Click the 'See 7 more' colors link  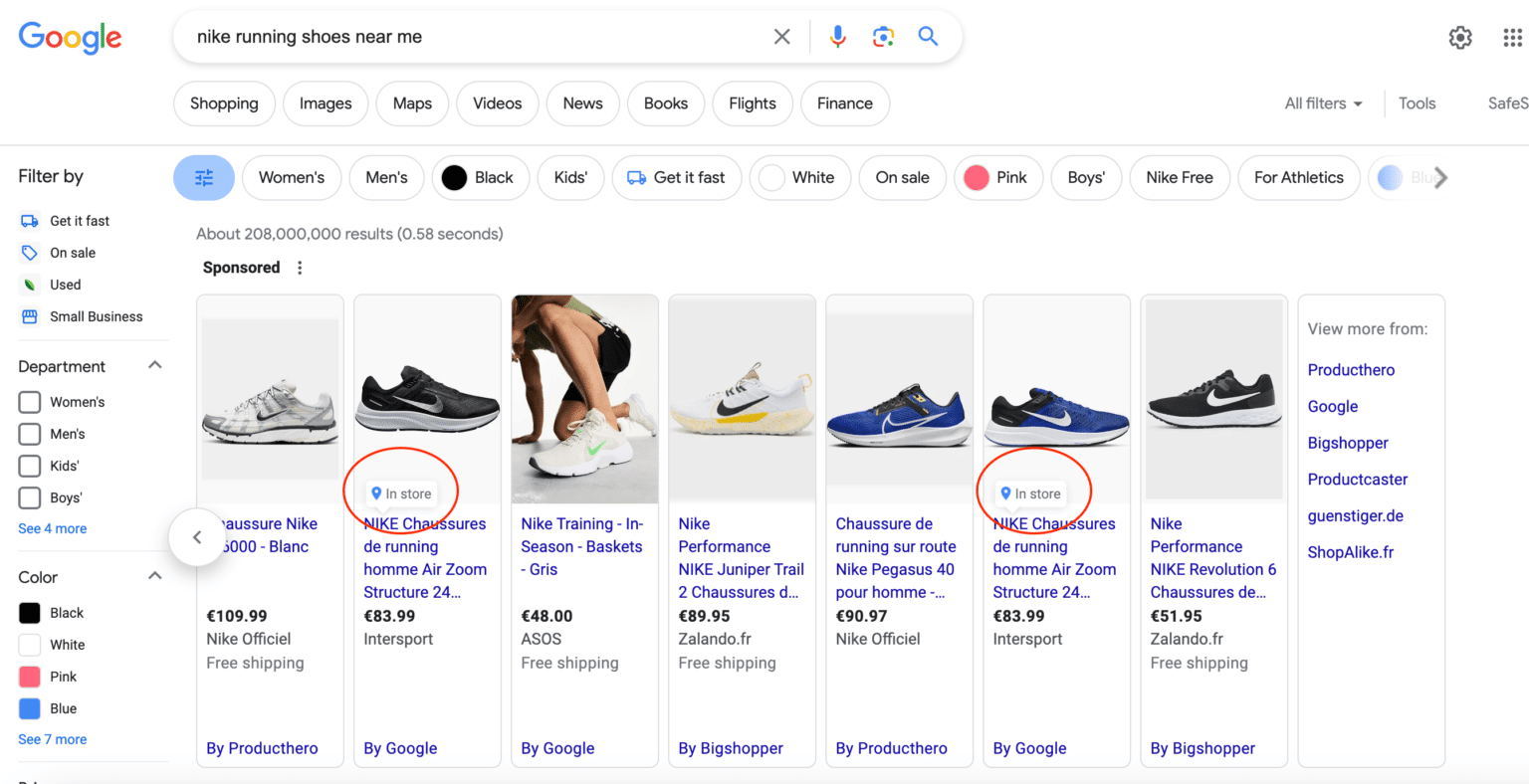click(52, 739)
